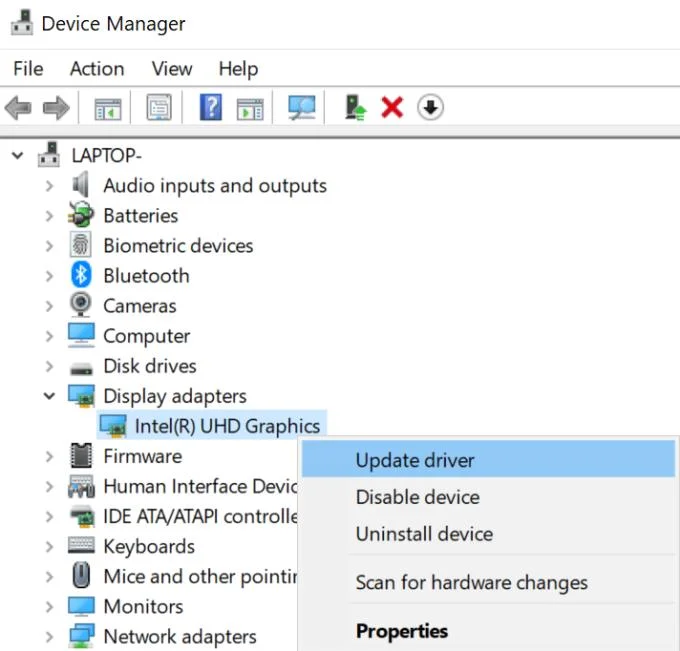Select the LAPTOP- root label
Screen dimensions: 680x651
pos(106,155)
